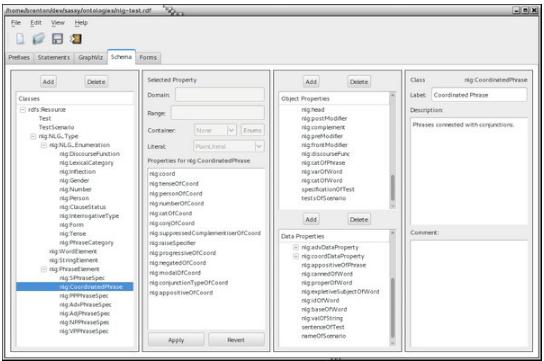544x361 pixels.
Task: Click the Exit toolbar icon
Action: point(76,38)
